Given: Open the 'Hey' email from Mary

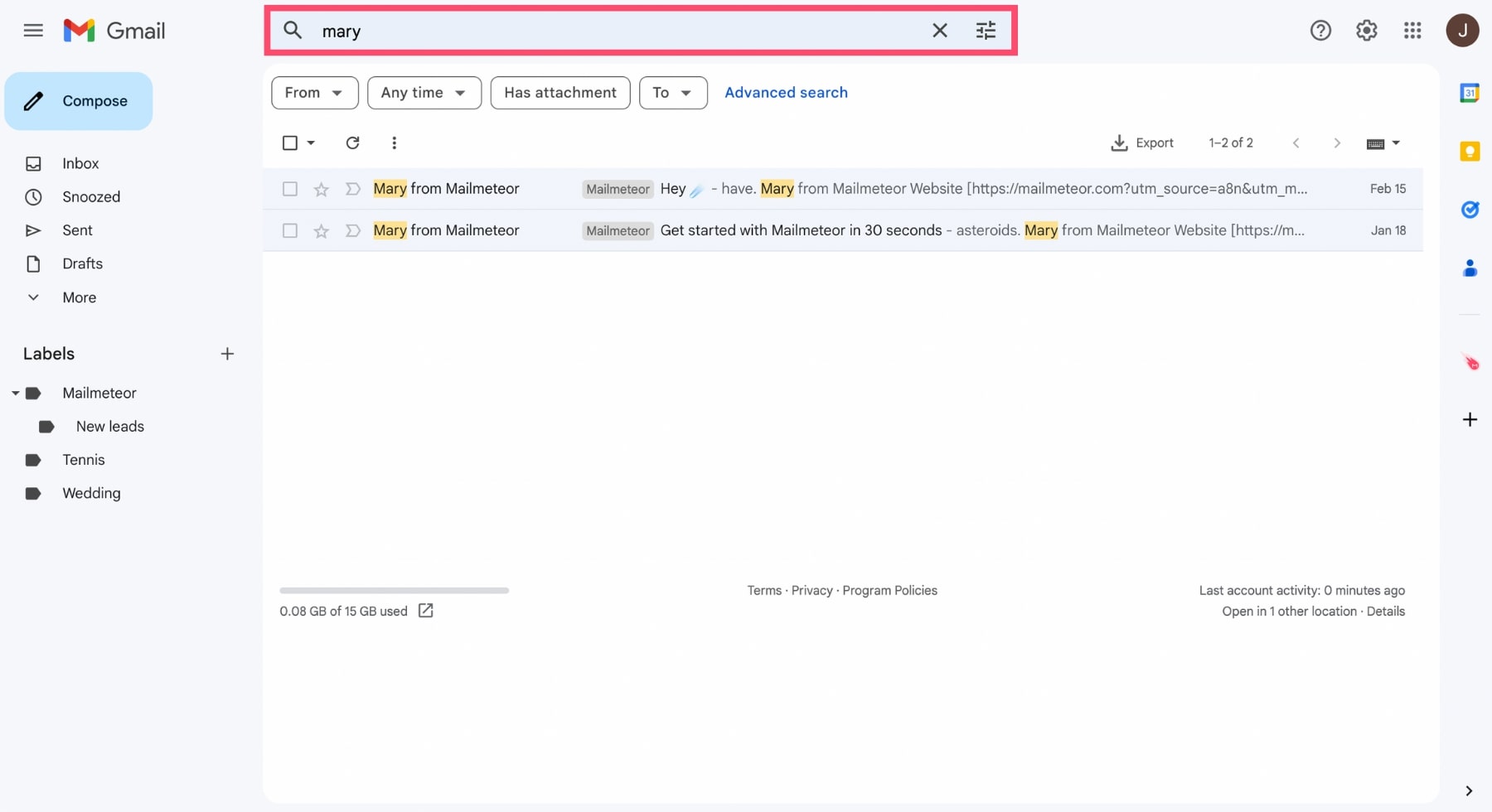Looking at the screenshot, I should coord(843,189).
